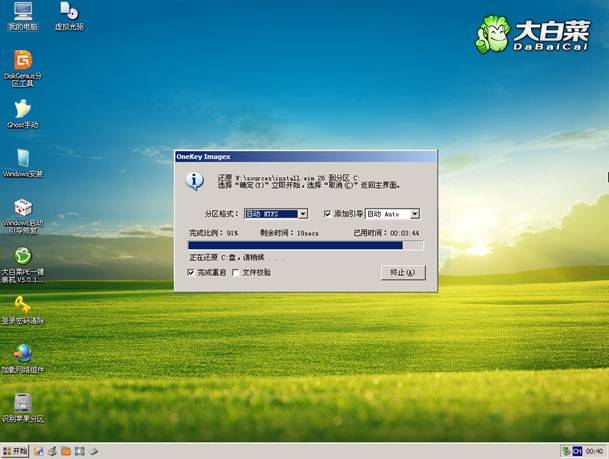Expand the 分区格式 NTFS dropdown

[x=302, y=214]
